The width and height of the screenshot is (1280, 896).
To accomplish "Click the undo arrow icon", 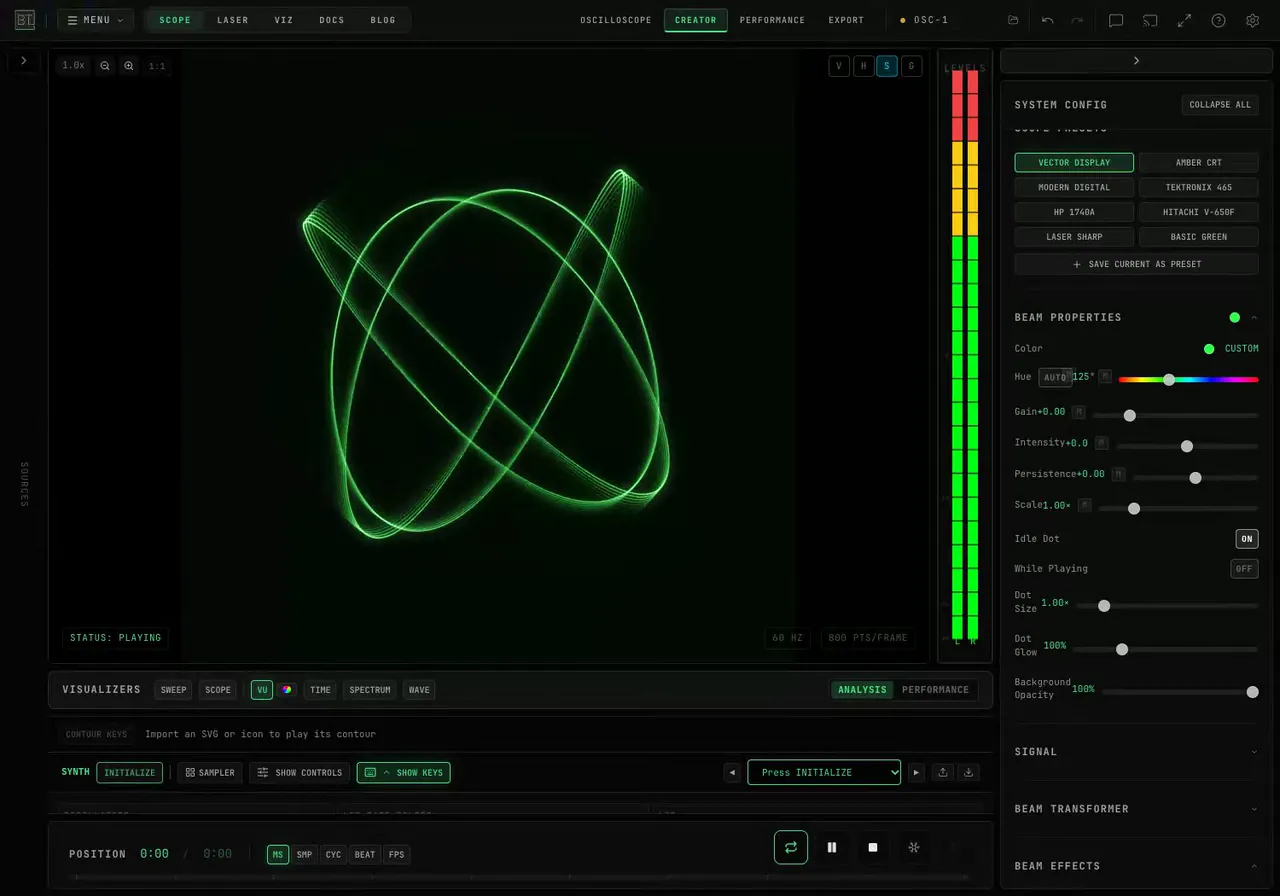I will [1047, 20].
